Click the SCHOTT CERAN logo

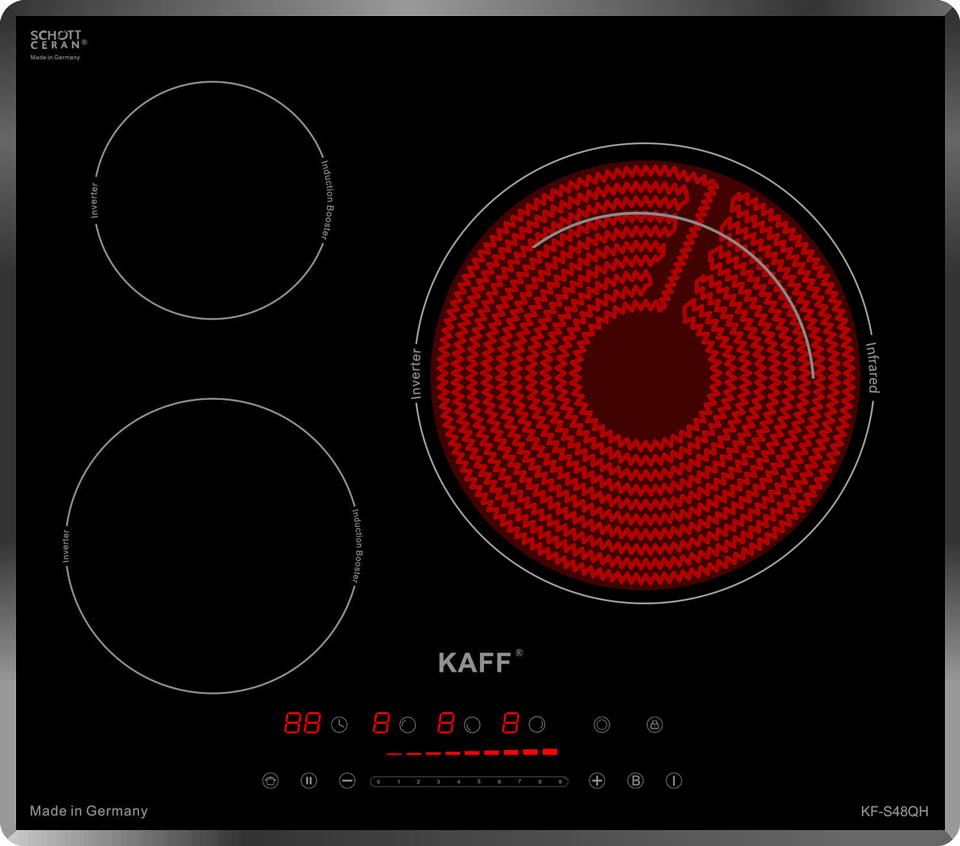[x=58, y=40]
